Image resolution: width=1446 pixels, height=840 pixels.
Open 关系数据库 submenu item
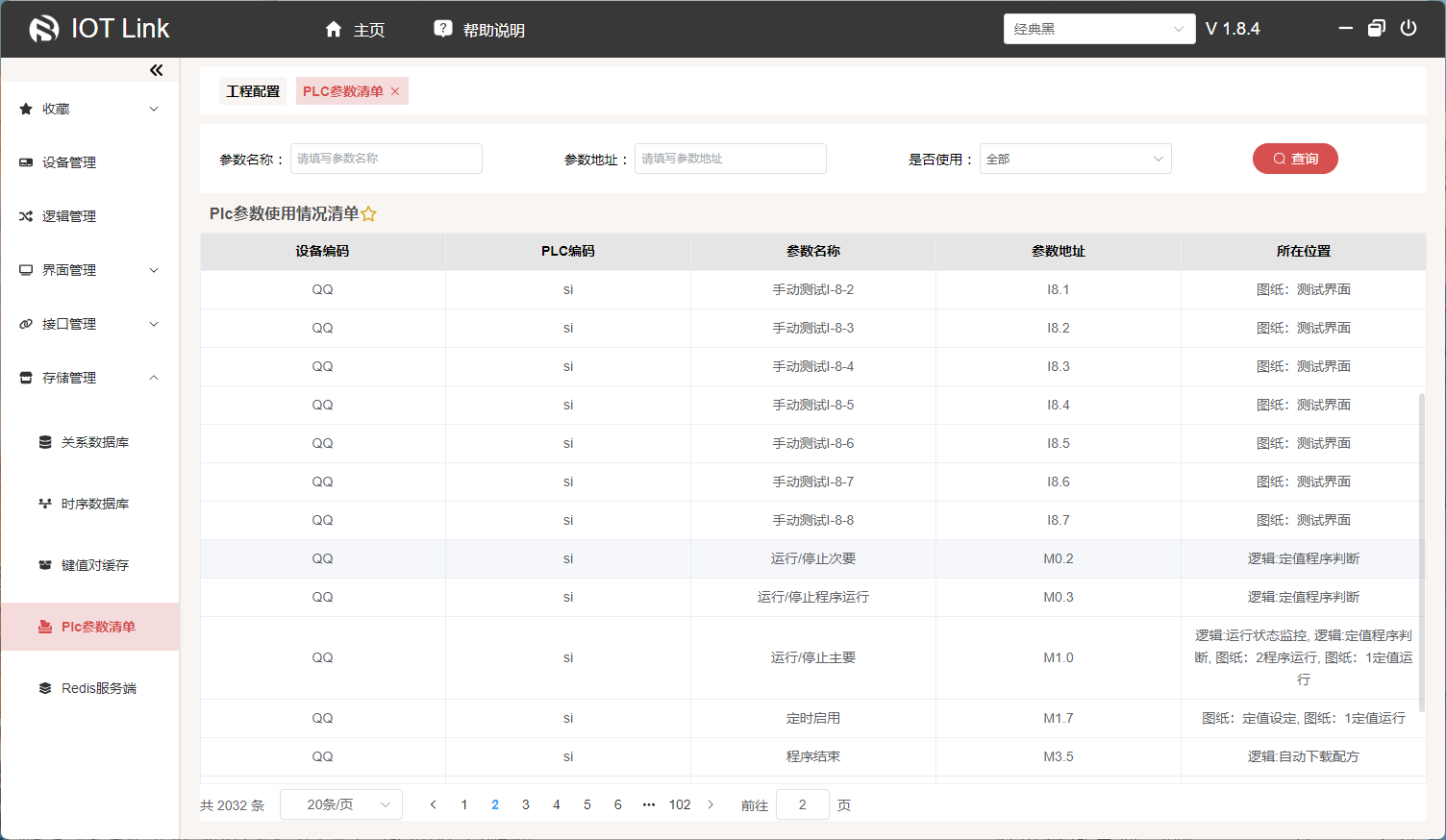pos(89,442)
